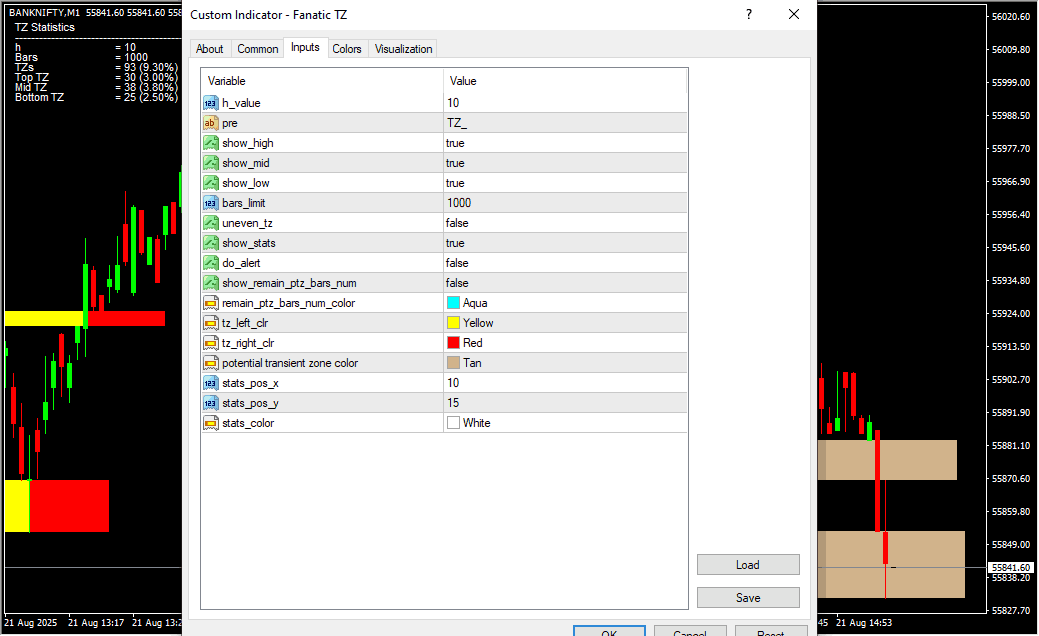
Task: Click the Save button
Action: pyautogui.click(x=748, y=598)
